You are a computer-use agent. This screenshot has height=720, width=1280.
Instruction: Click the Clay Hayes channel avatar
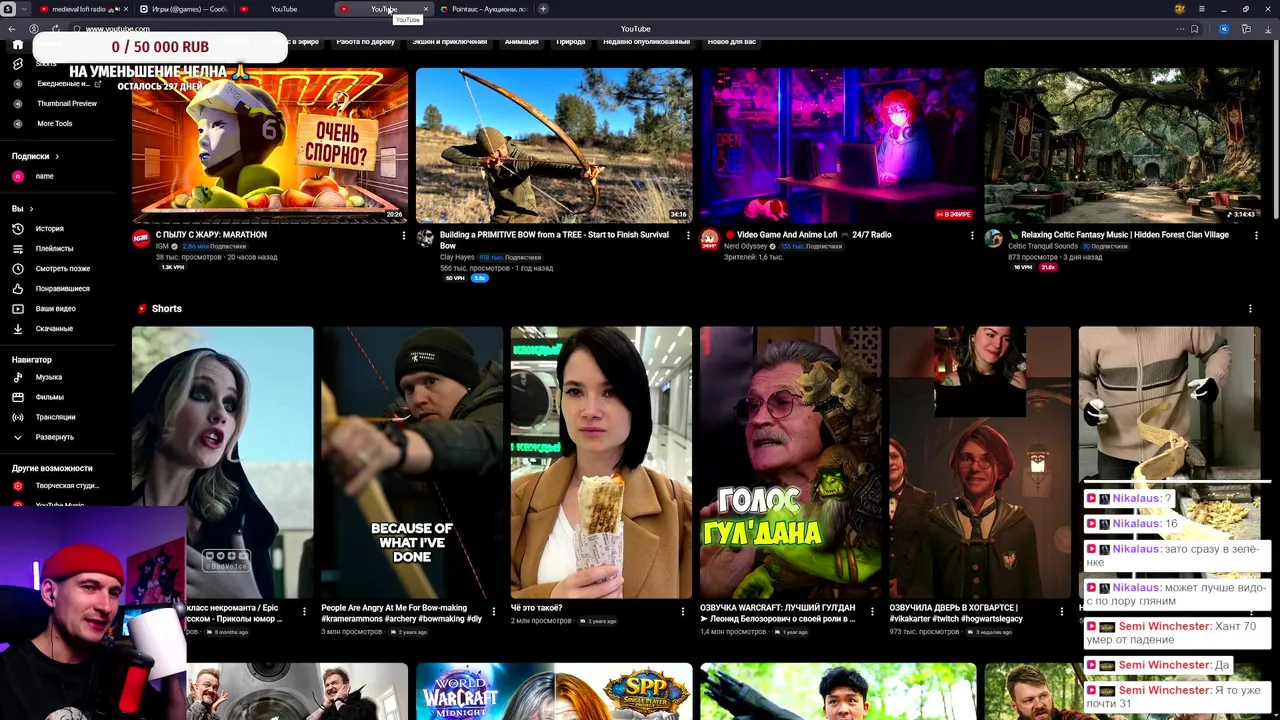[425, 238]
